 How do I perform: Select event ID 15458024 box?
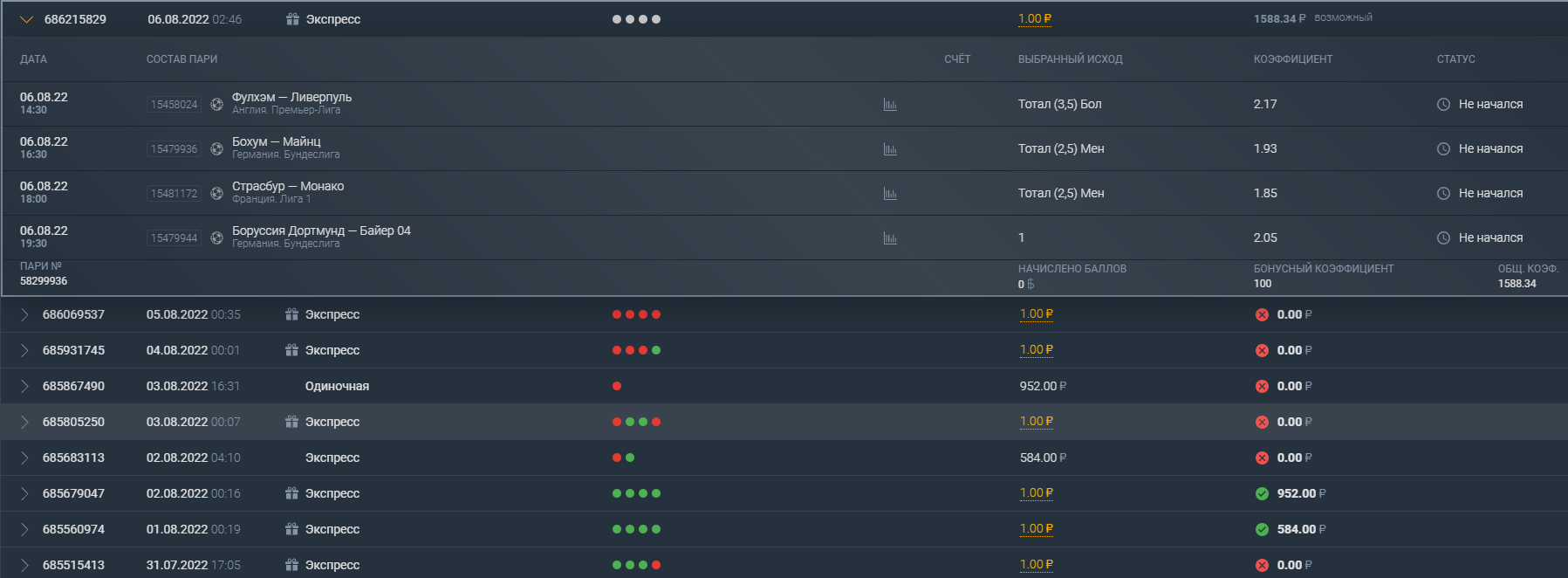tap(175, 104)
